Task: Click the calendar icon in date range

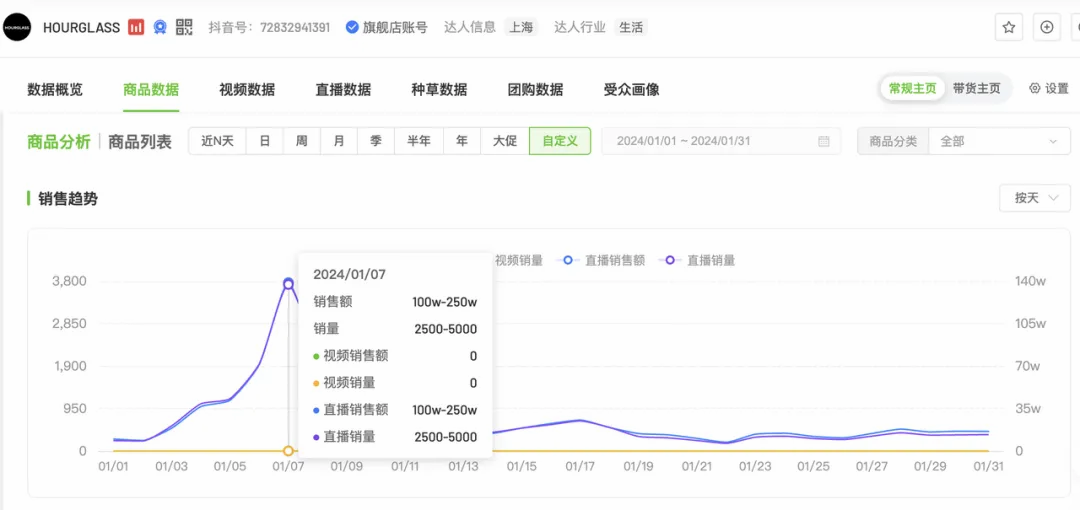Action: click(x=824, y=141)
